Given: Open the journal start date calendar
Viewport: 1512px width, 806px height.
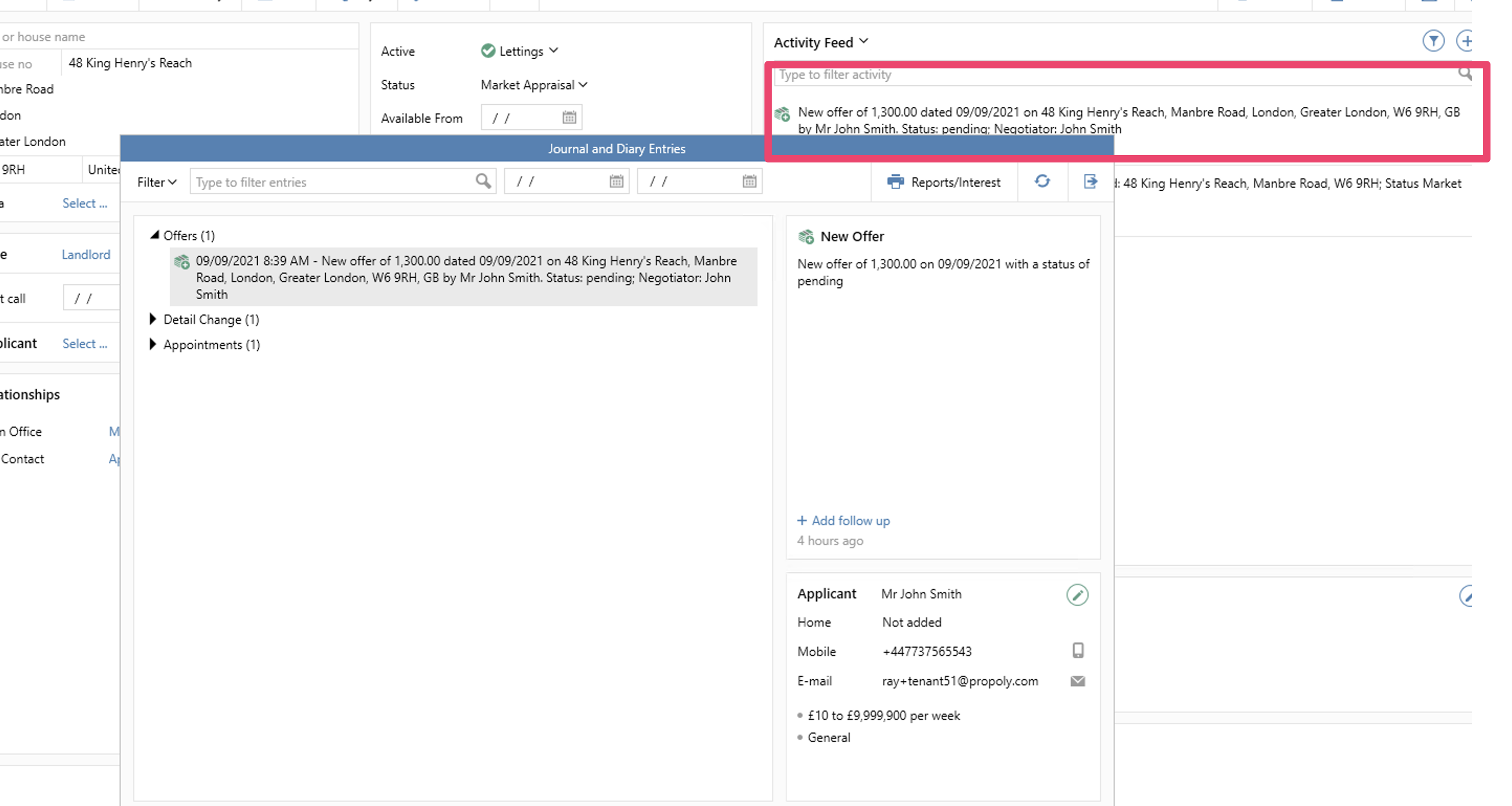Looking at the screenshot, I should (616, 181).
